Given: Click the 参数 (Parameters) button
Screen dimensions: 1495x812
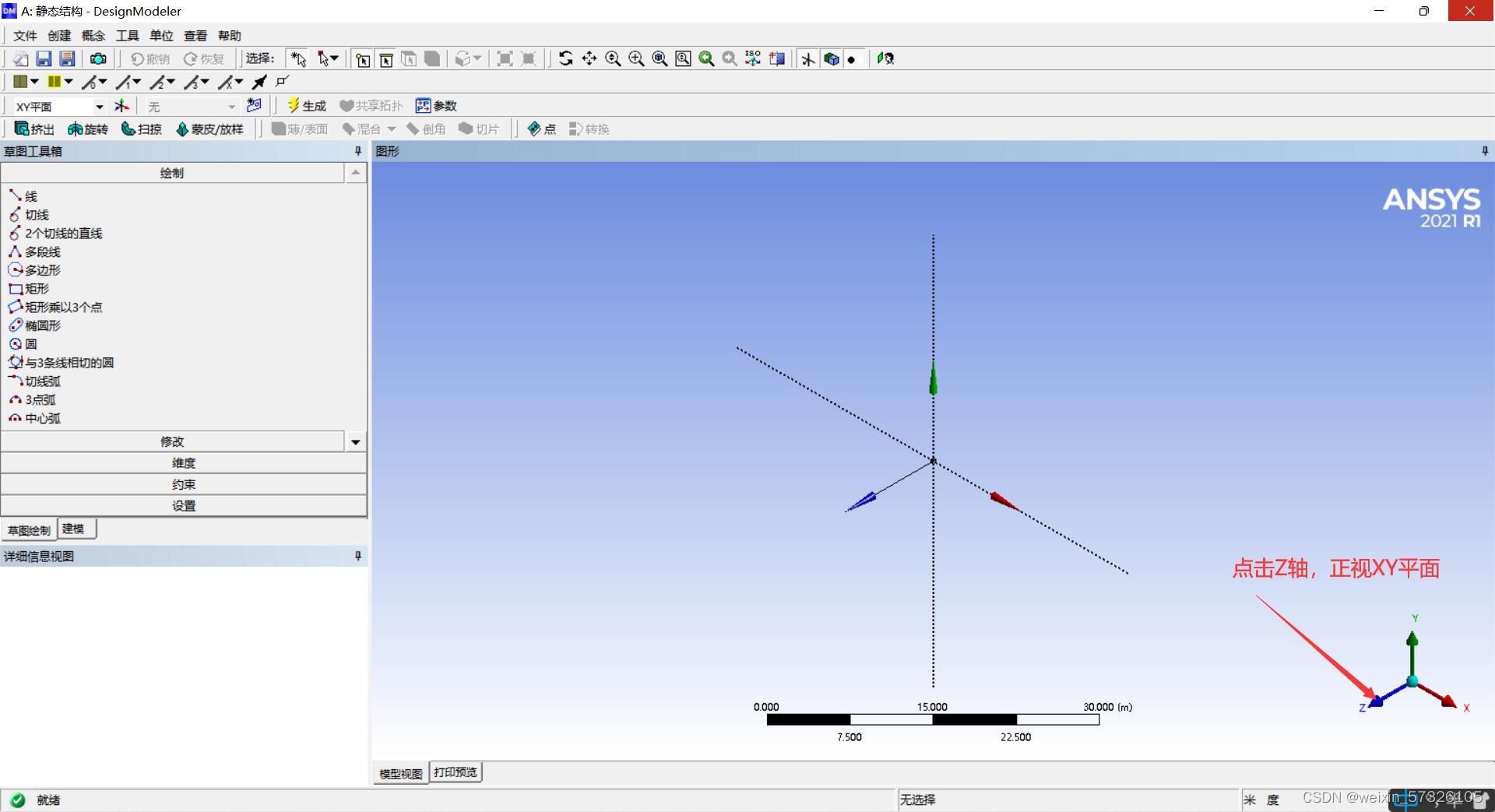Looking at the screenshot, I should pyautogui.click(x=436, y=106).
